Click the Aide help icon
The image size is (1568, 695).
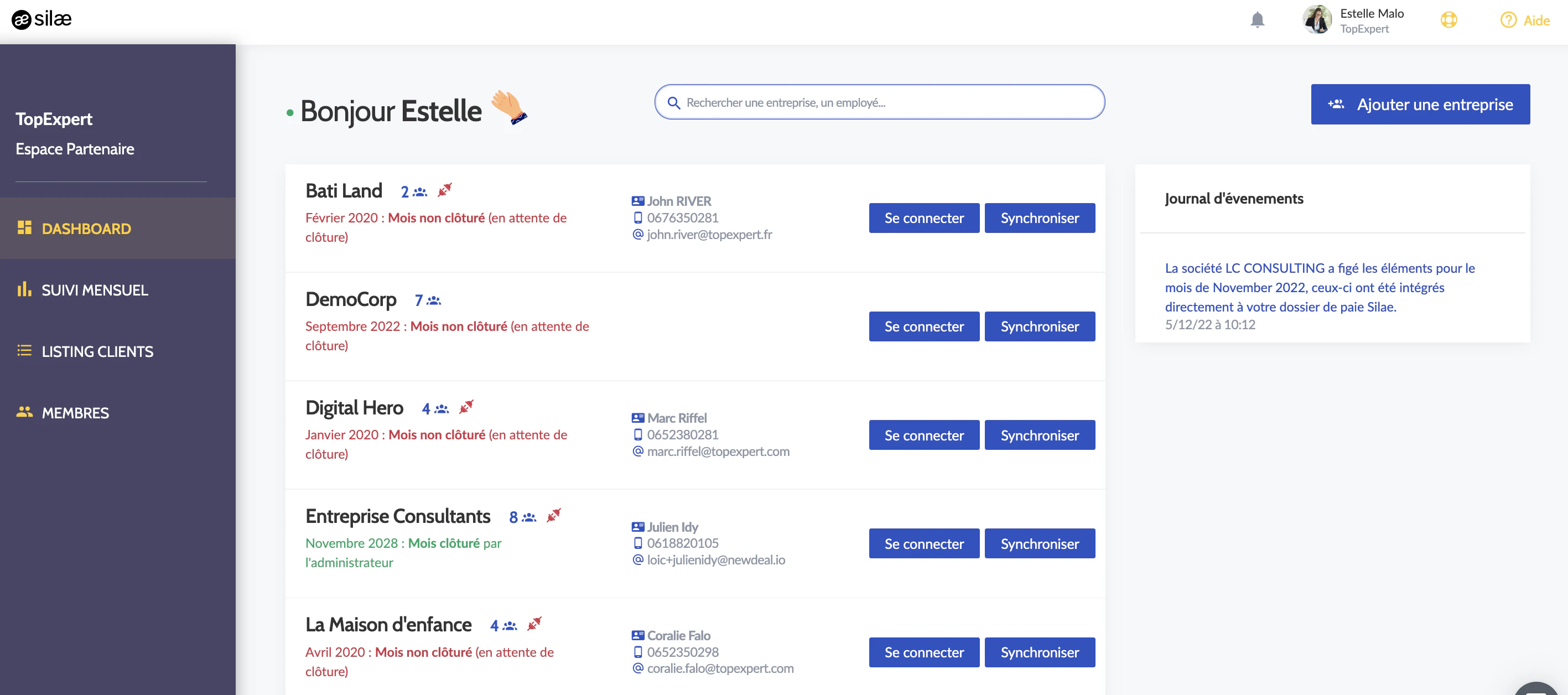(x=1508, y=20)
